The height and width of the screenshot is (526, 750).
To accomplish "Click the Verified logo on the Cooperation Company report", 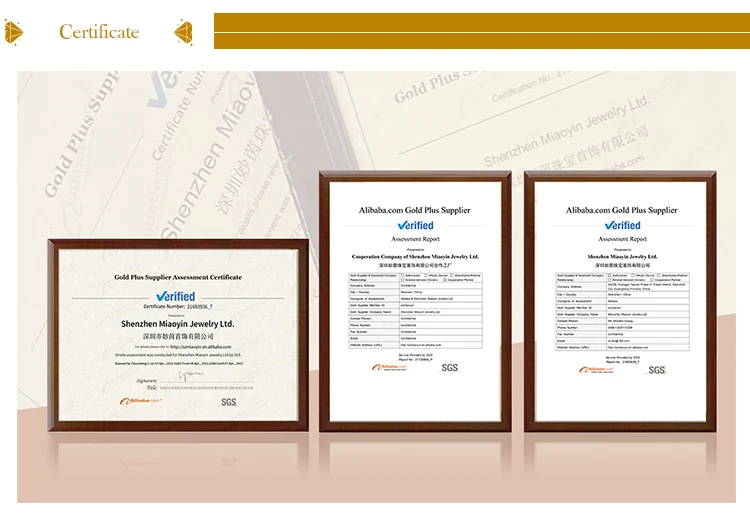I will tap(415, 225).
